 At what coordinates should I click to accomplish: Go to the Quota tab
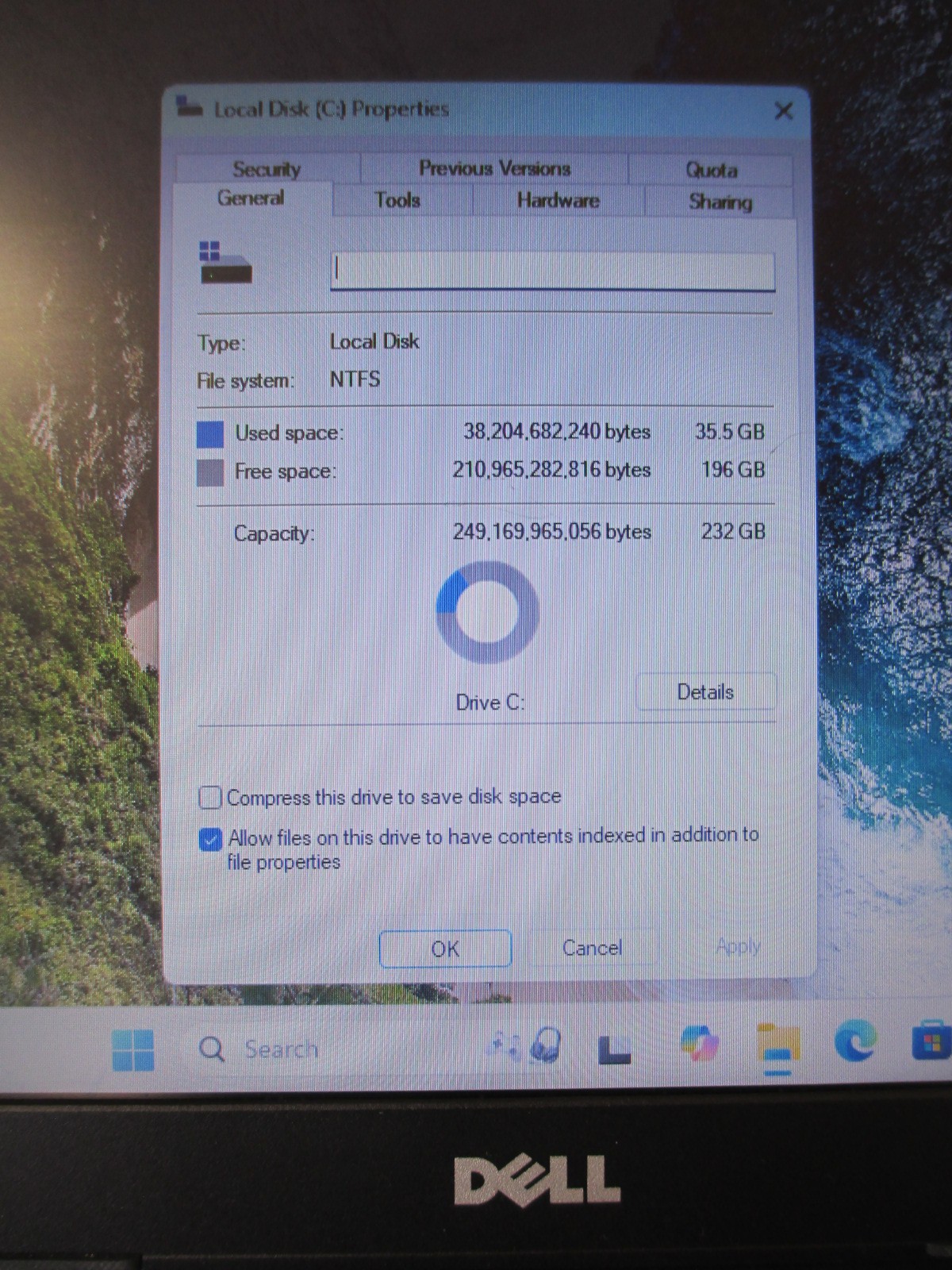coord(711,170)
